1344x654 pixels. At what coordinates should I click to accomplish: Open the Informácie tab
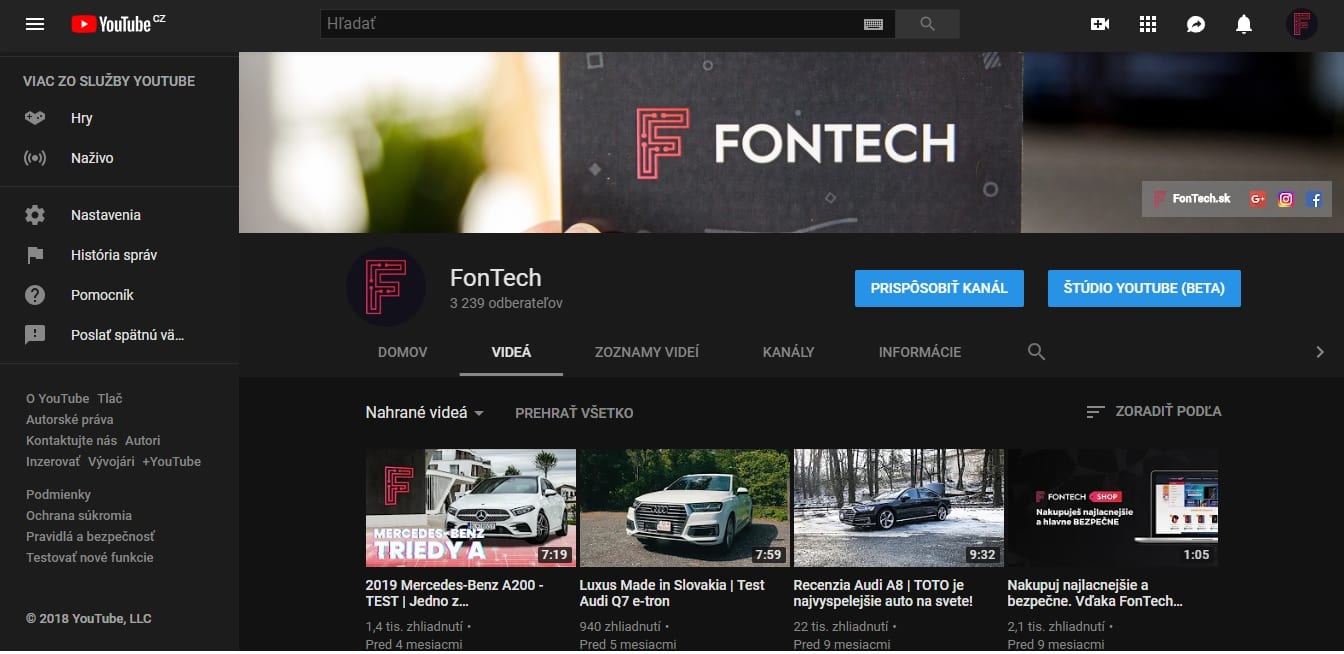(x=920, y=352)
